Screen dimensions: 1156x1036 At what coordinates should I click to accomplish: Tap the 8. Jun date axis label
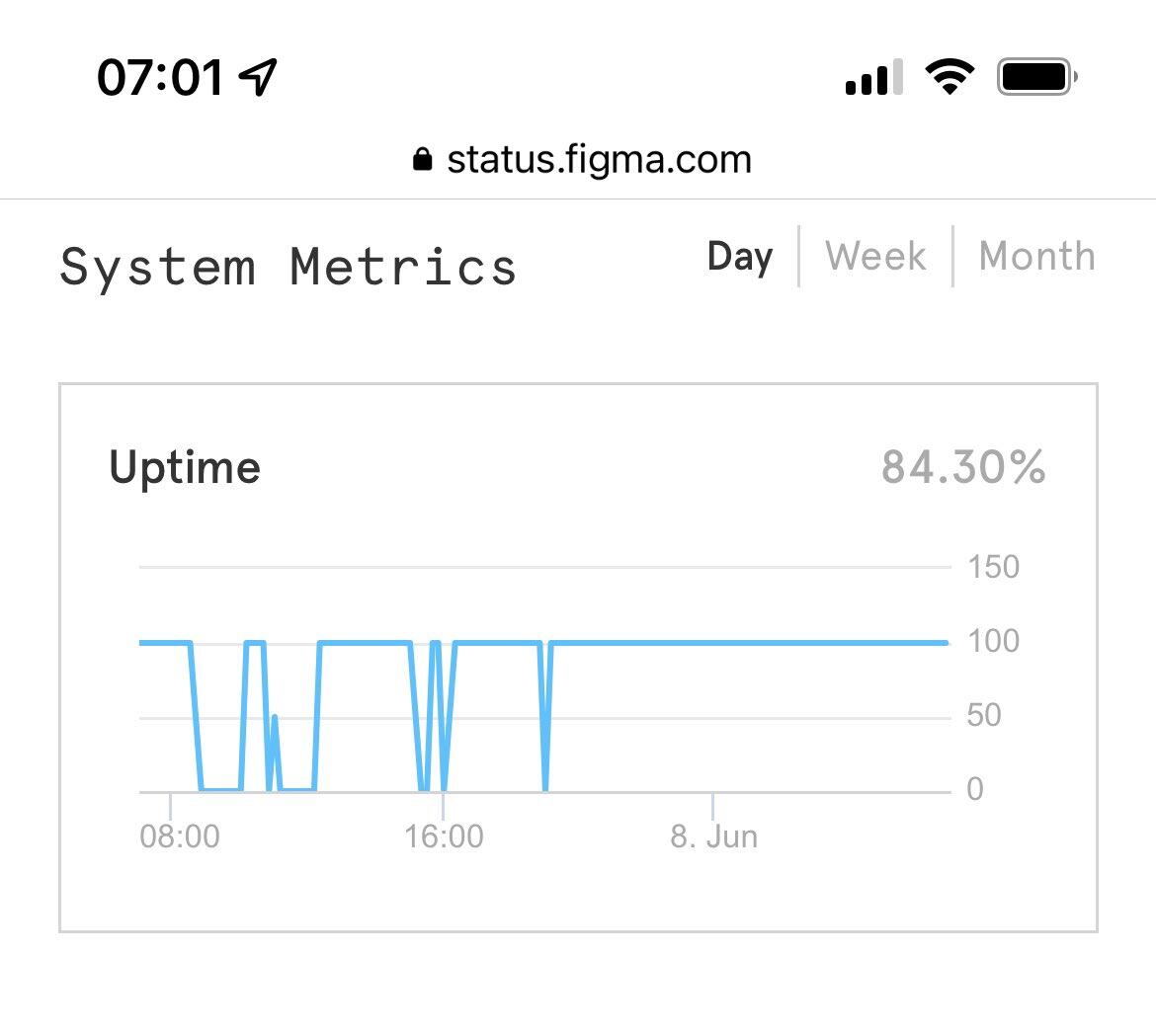tap(713, 837)
